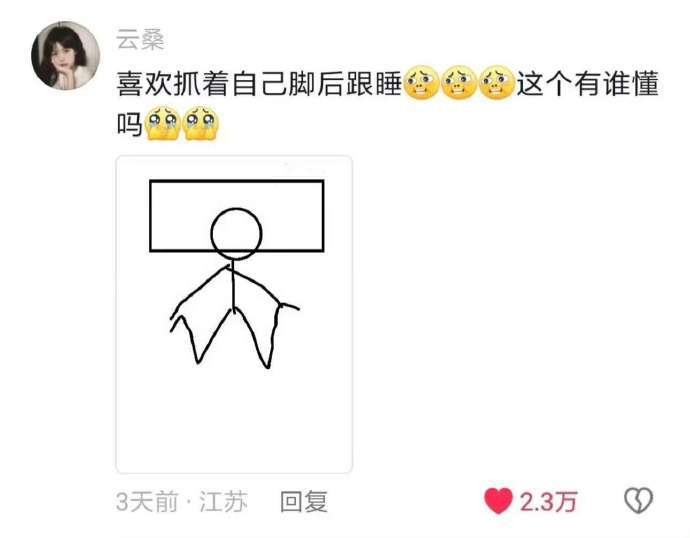Select the comment text 喜欢抓着自己脚后跟睡
The image size is (690, 538).
tap(259, 84)
